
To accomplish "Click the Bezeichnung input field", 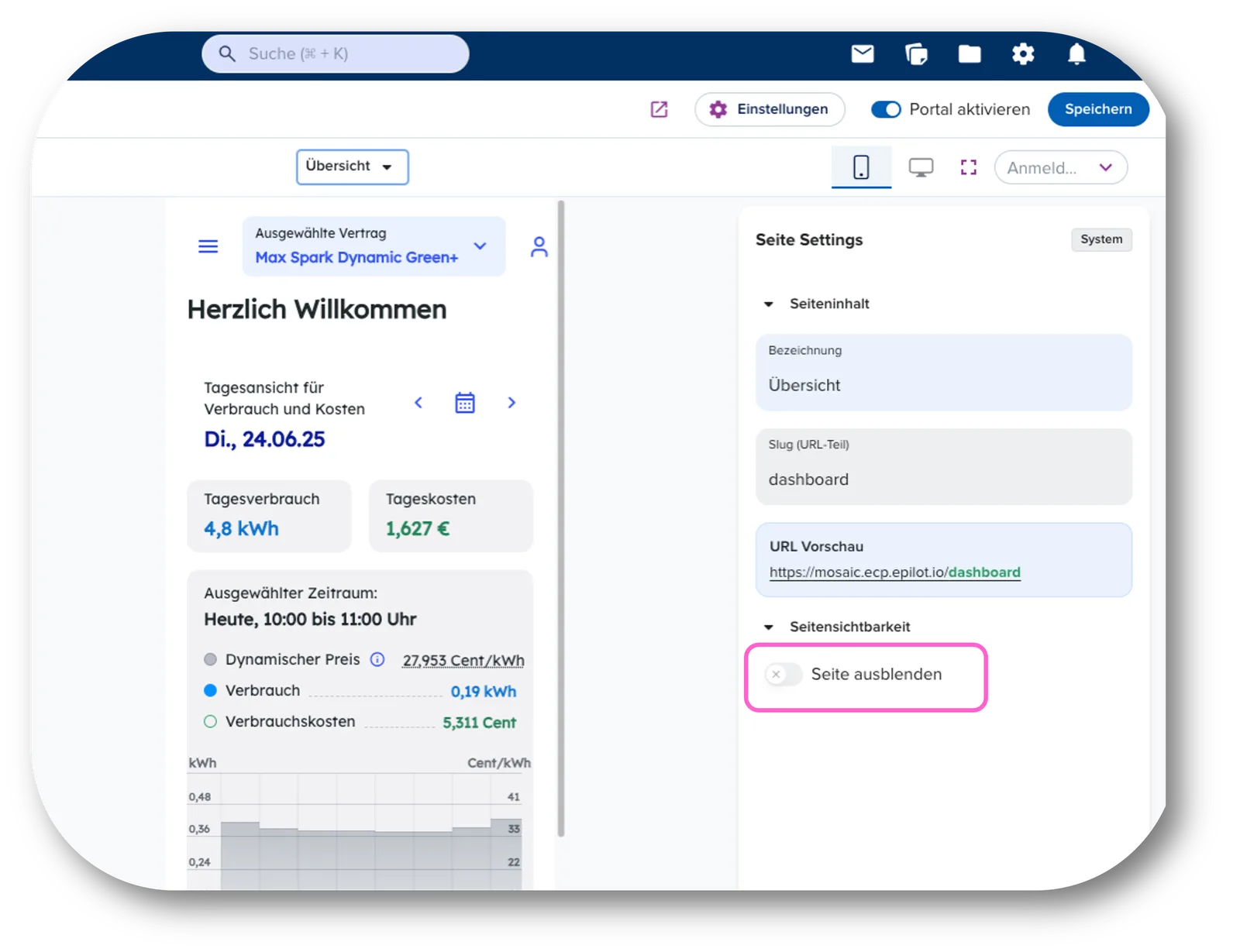I will click(x=944, y=373).
